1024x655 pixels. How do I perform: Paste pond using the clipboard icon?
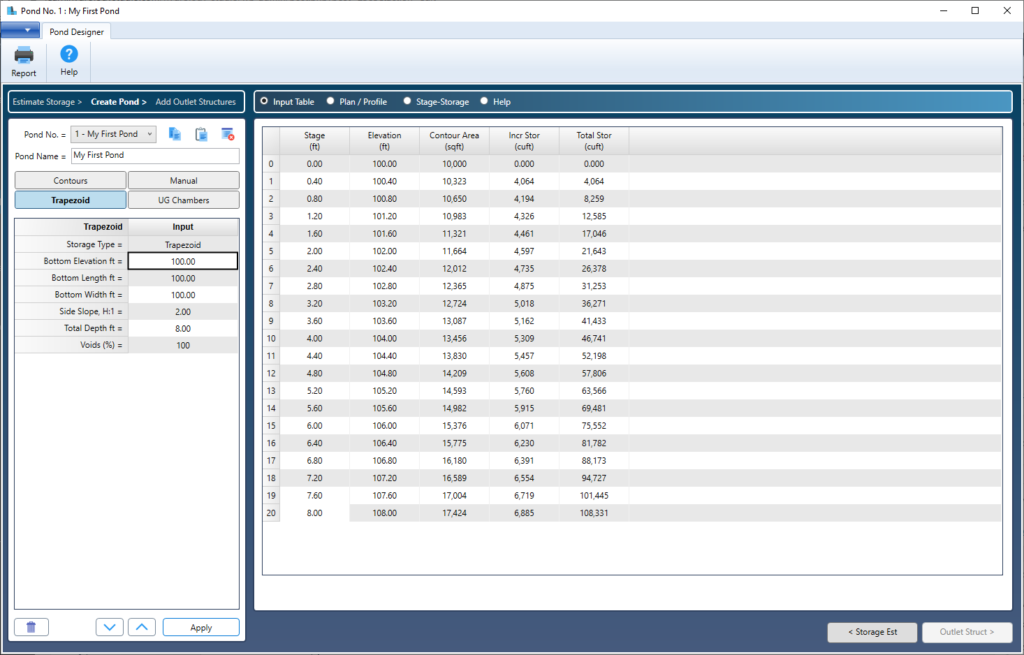pos(201,134)
